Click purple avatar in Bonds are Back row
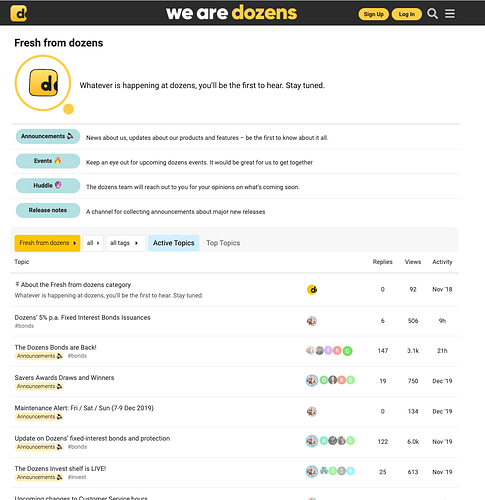The image size is (485, 500). click(328, 350)
